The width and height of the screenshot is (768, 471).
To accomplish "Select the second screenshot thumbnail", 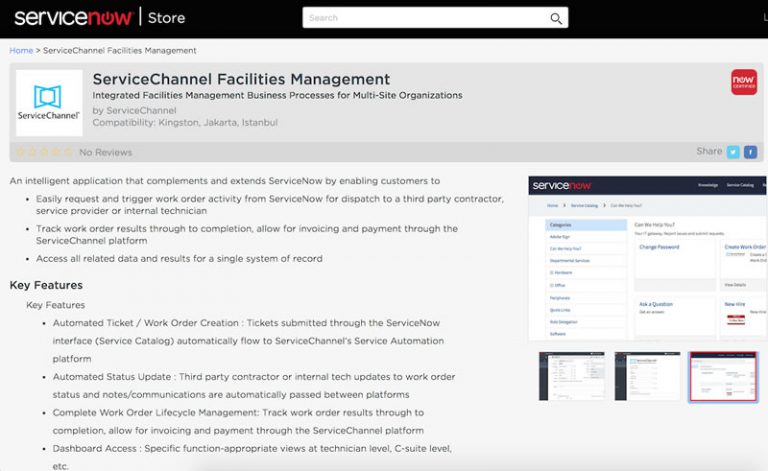I will pyautogui.click(x=647, y=376).
